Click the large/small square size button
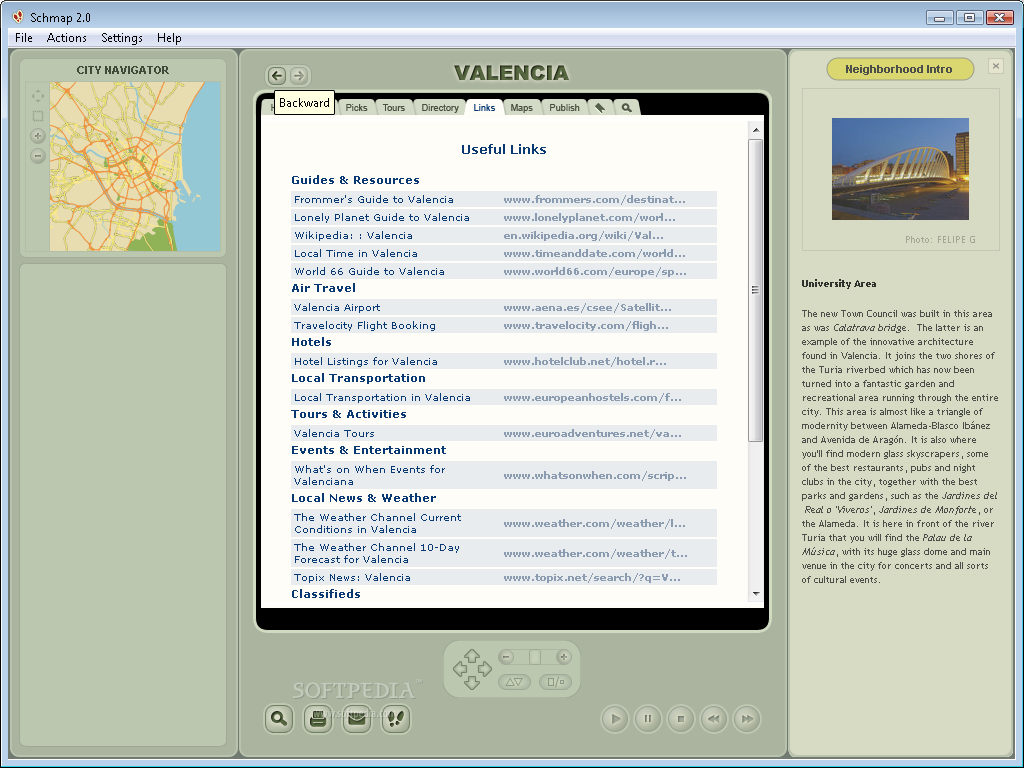Screen dimensions: 1024x768 (x=556, y=682)
